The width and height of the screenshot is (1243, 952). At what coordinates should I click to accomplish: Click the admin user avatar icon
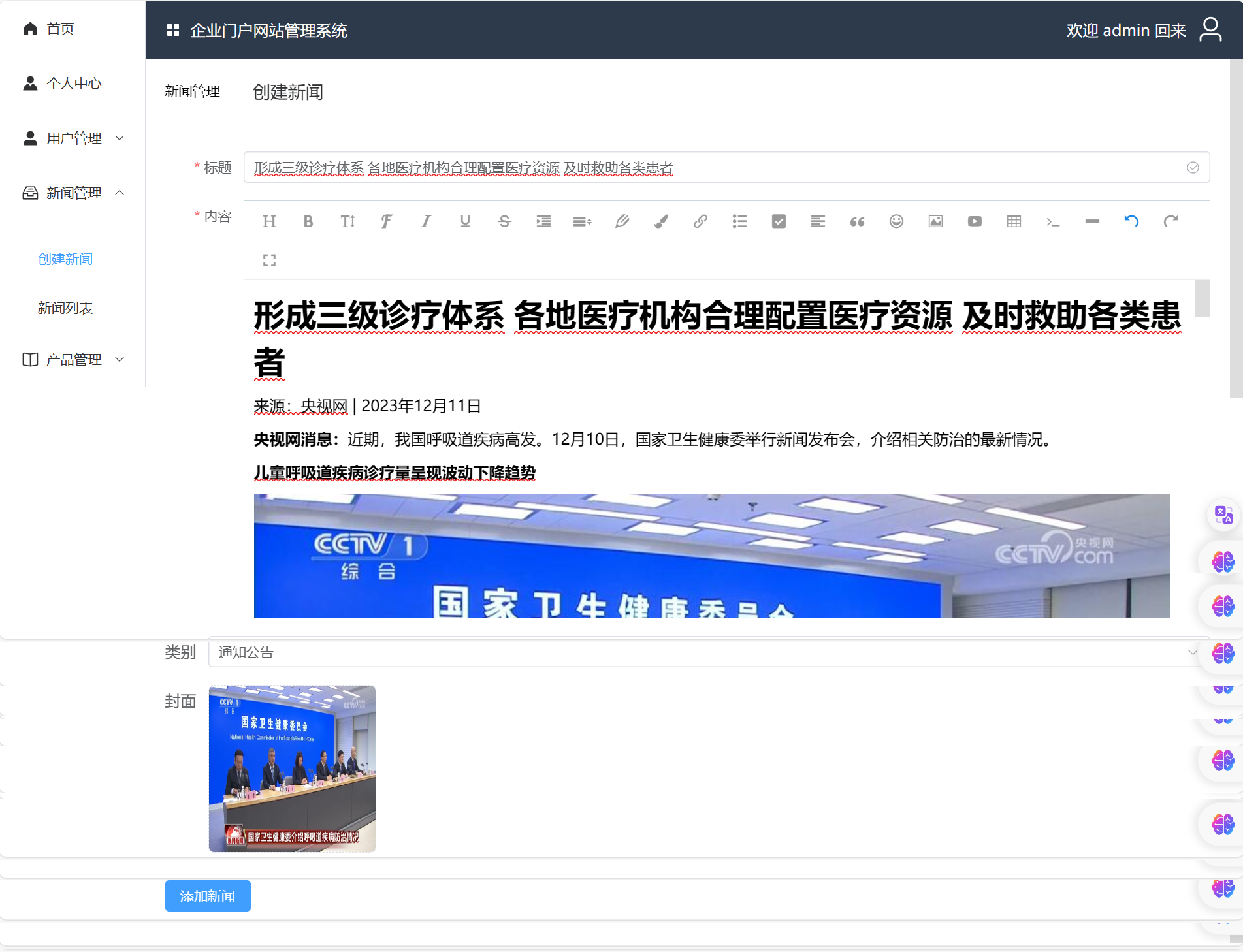1210,30
